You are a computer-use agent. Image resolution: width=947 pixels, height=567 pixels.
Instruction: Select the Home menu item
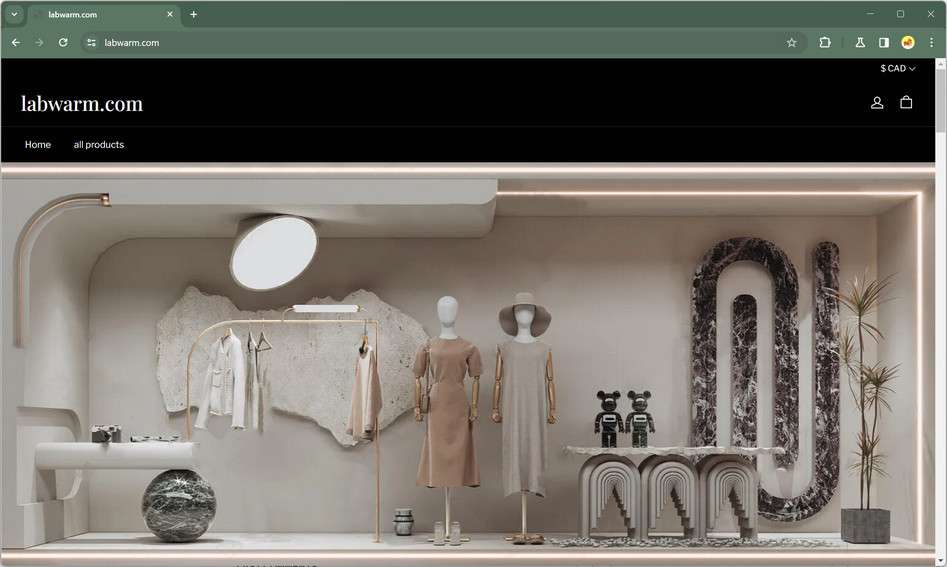coord(37,144)
